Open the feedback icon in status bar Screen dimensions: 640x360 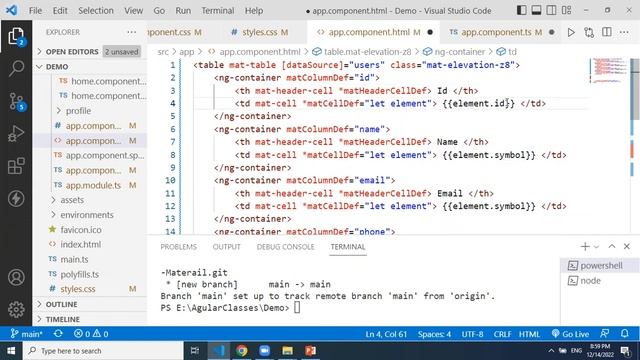(x=605, y=334)
